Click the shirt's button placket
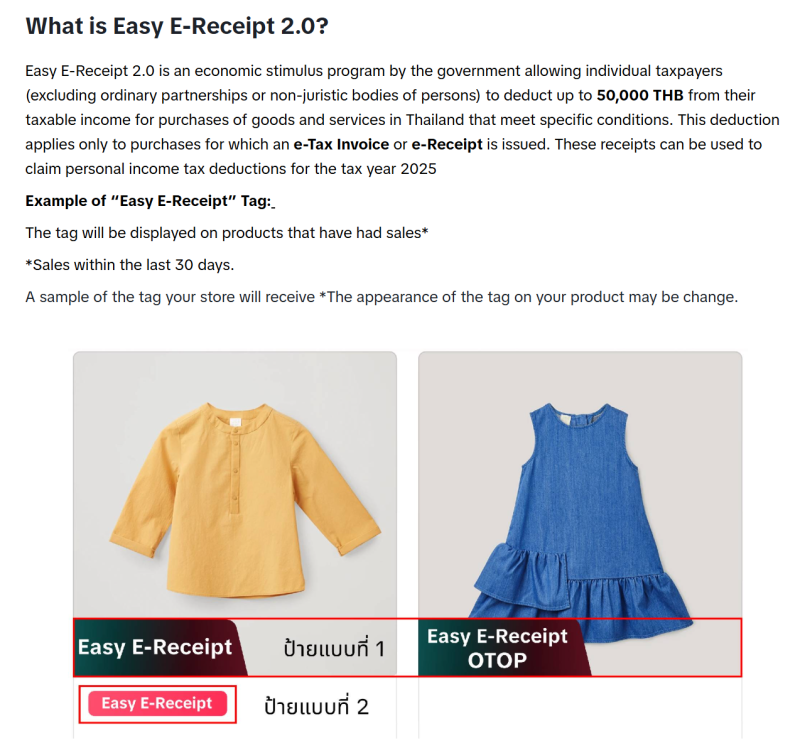This screenshot has width=800, height=753. coord(235,469)
